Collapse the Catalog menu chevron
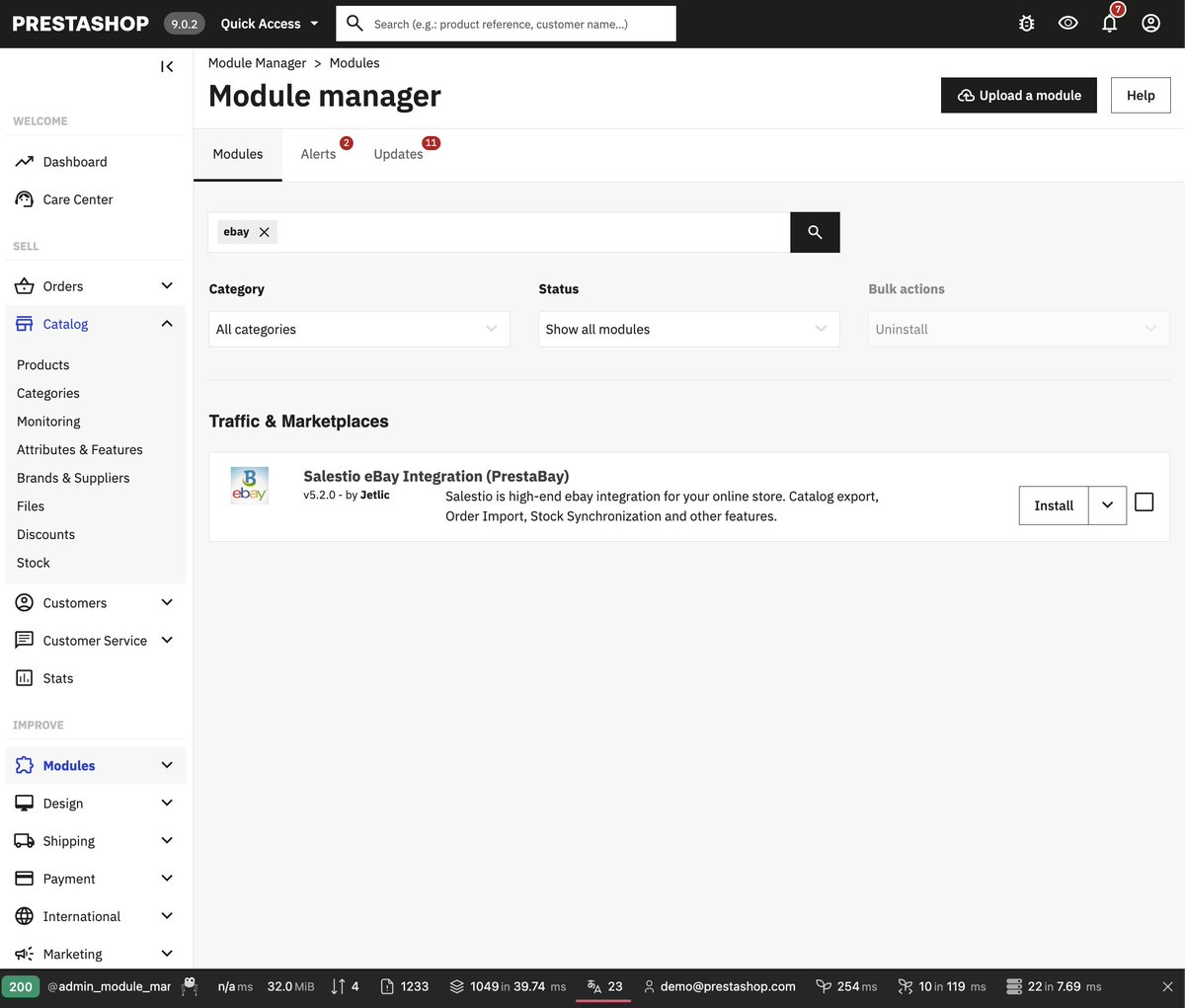This screenshot has height=1008, width=1185. click(167, 324)
